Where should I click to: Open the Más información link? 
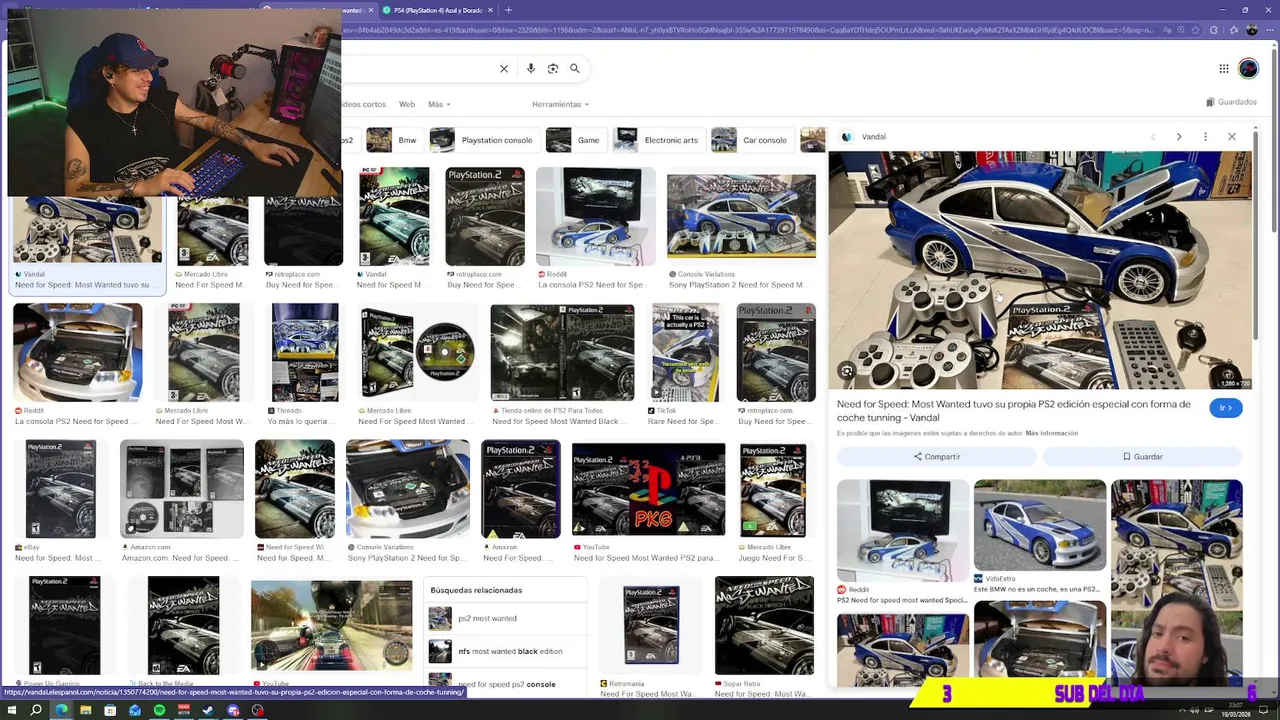[1051, 433]
